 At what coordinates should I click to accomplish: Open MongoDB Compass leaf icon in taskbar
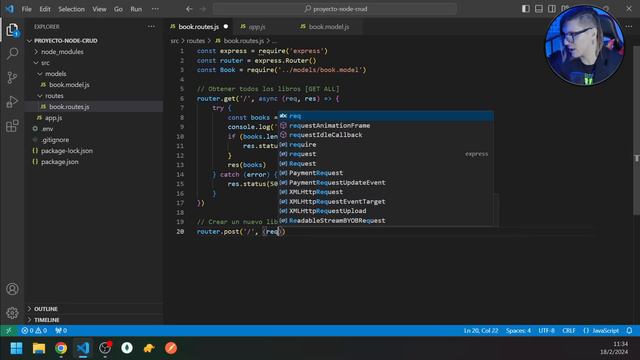click(127, 348)
